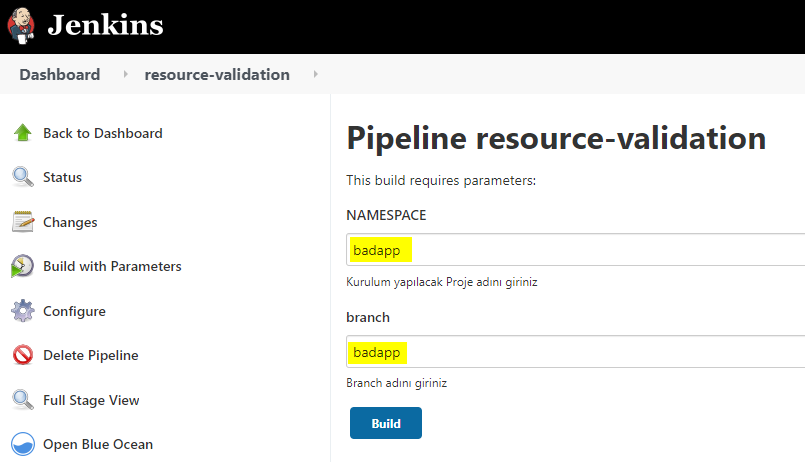Expand the resource-validation breadcrumb arrow

click(315, 75)
